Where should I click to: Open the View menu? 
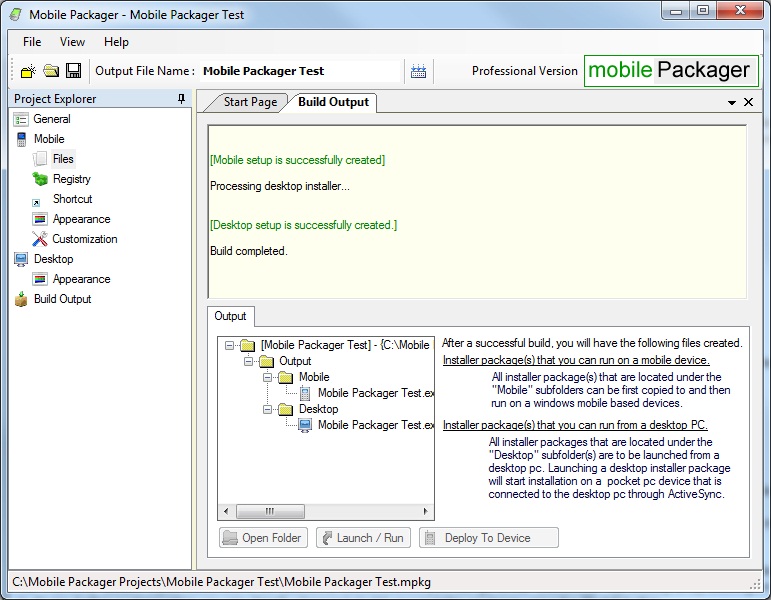coord(72,42)
